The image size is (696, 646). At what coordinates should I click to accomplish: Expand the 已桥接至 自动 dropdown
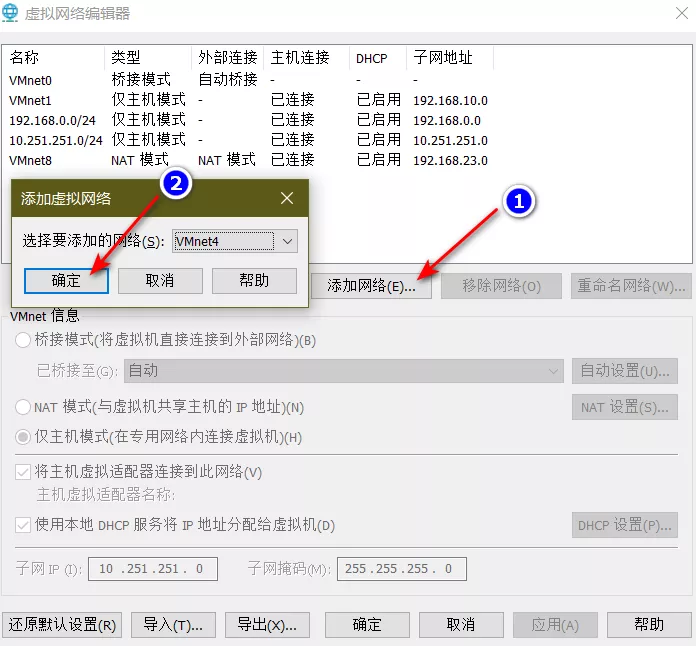click(553, 371)
